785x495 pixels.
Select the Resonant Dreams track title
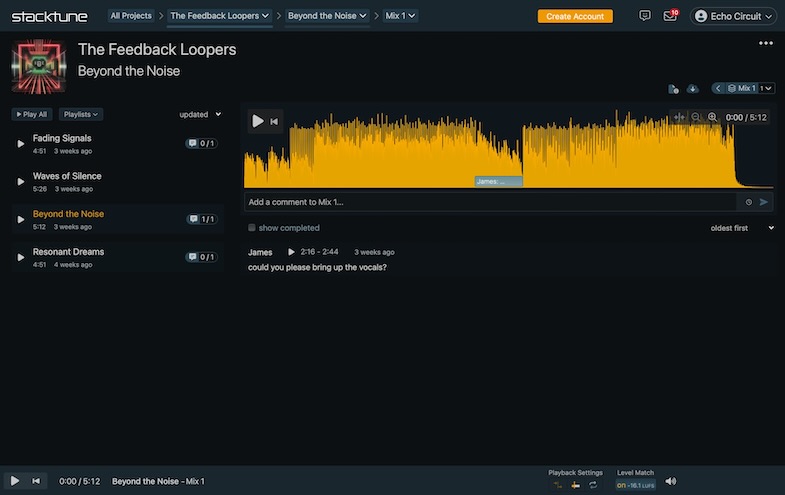(68, 252)
